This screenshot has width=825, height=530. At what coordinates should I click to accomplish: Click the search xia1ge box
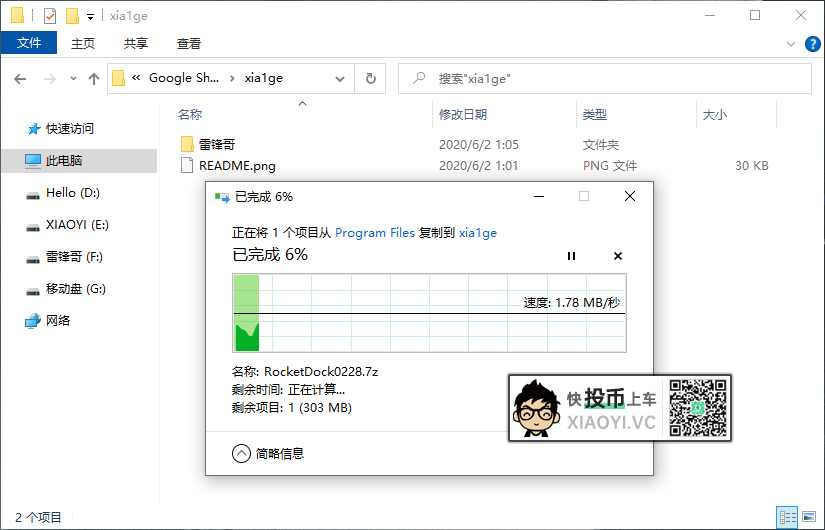(x=605, y=79)
